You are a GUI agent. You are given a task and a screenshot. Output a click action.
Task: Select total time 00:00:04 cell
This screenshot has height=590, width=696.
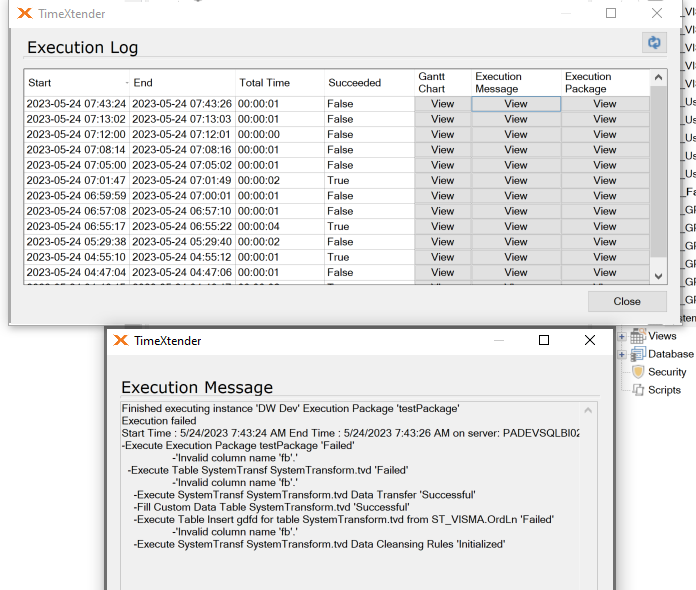pyautogui.click(x=280, y=226)
